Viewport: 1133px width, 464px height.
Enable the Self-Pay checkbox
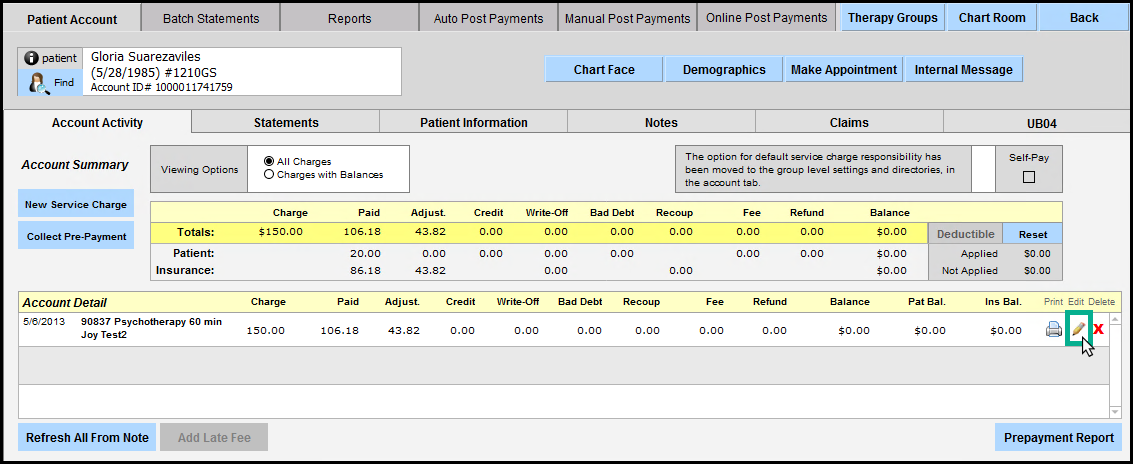(1028, 178)
